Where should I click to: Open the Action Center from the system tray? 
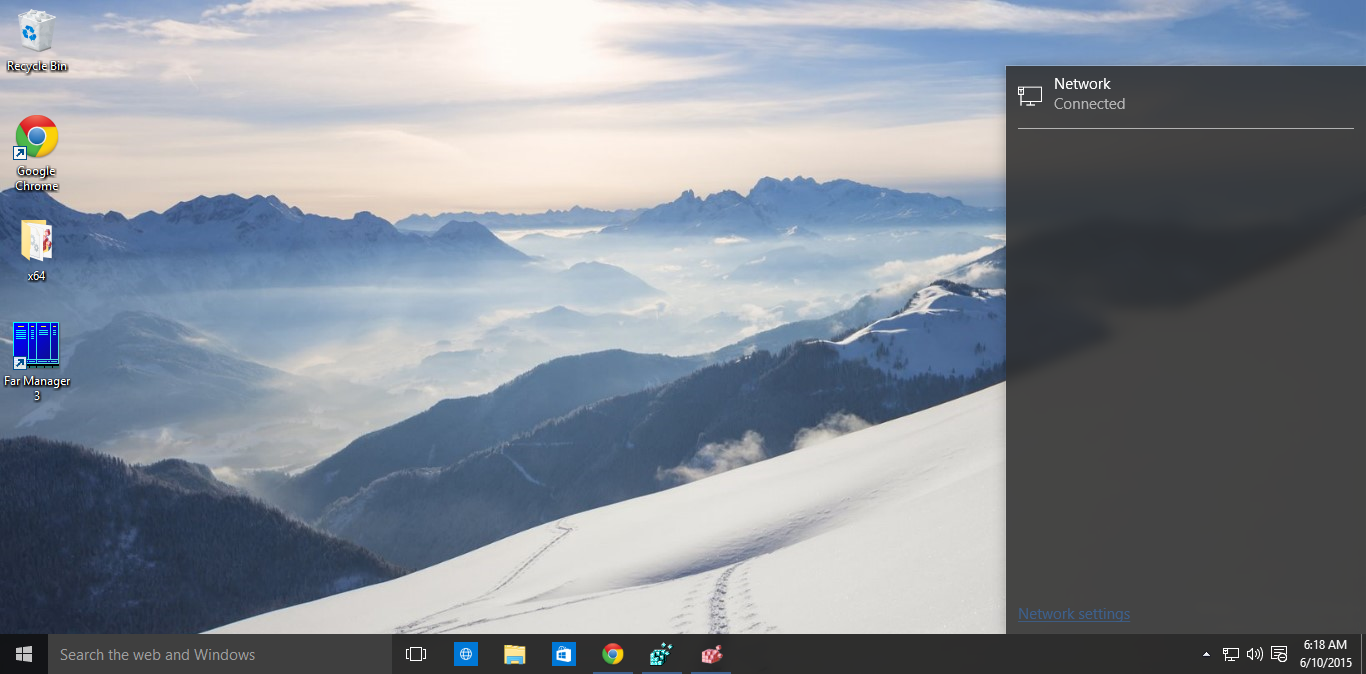(x=1278, y=654)
